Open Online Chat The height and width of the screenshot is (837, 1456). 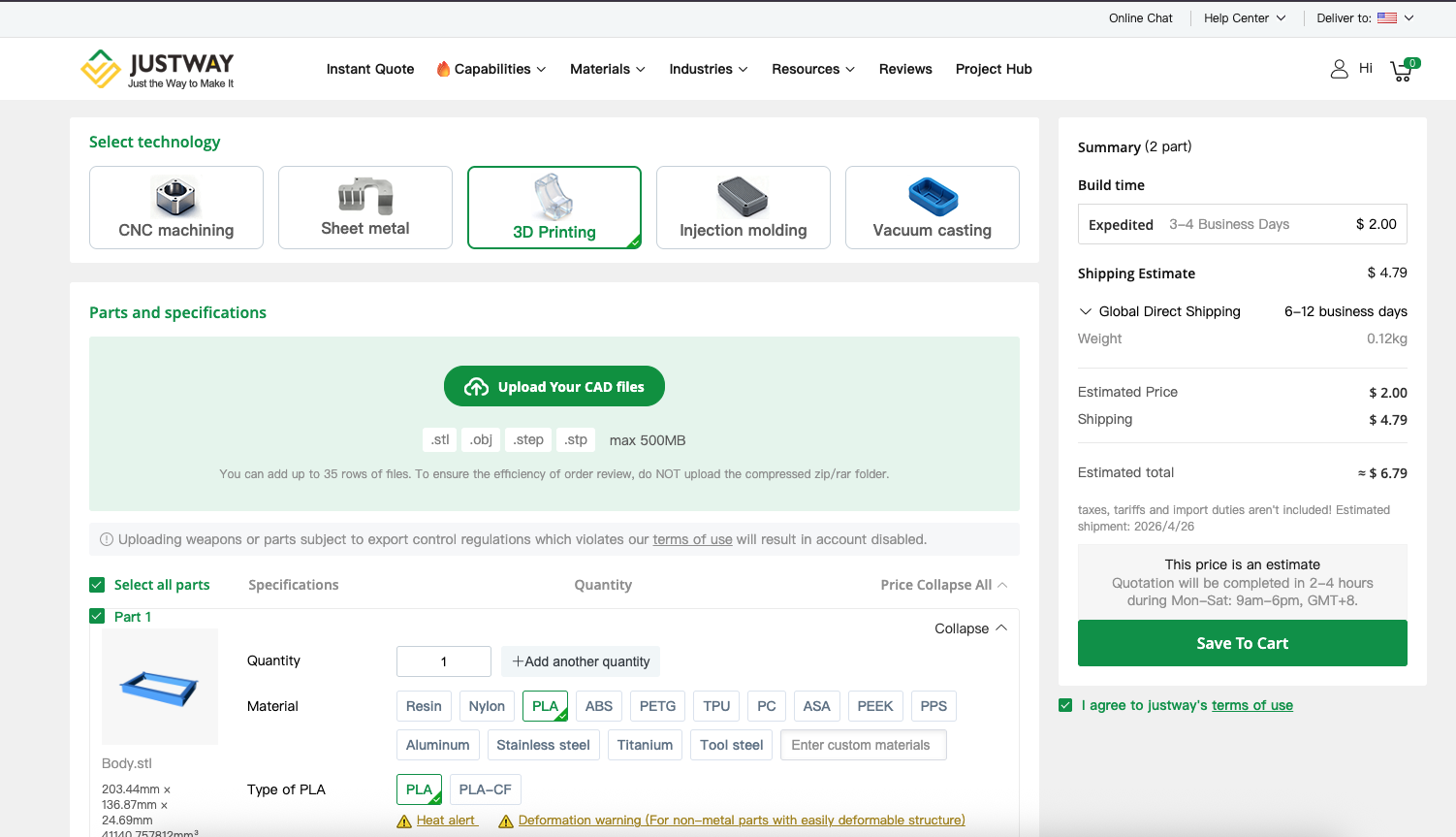[1141, 17]
